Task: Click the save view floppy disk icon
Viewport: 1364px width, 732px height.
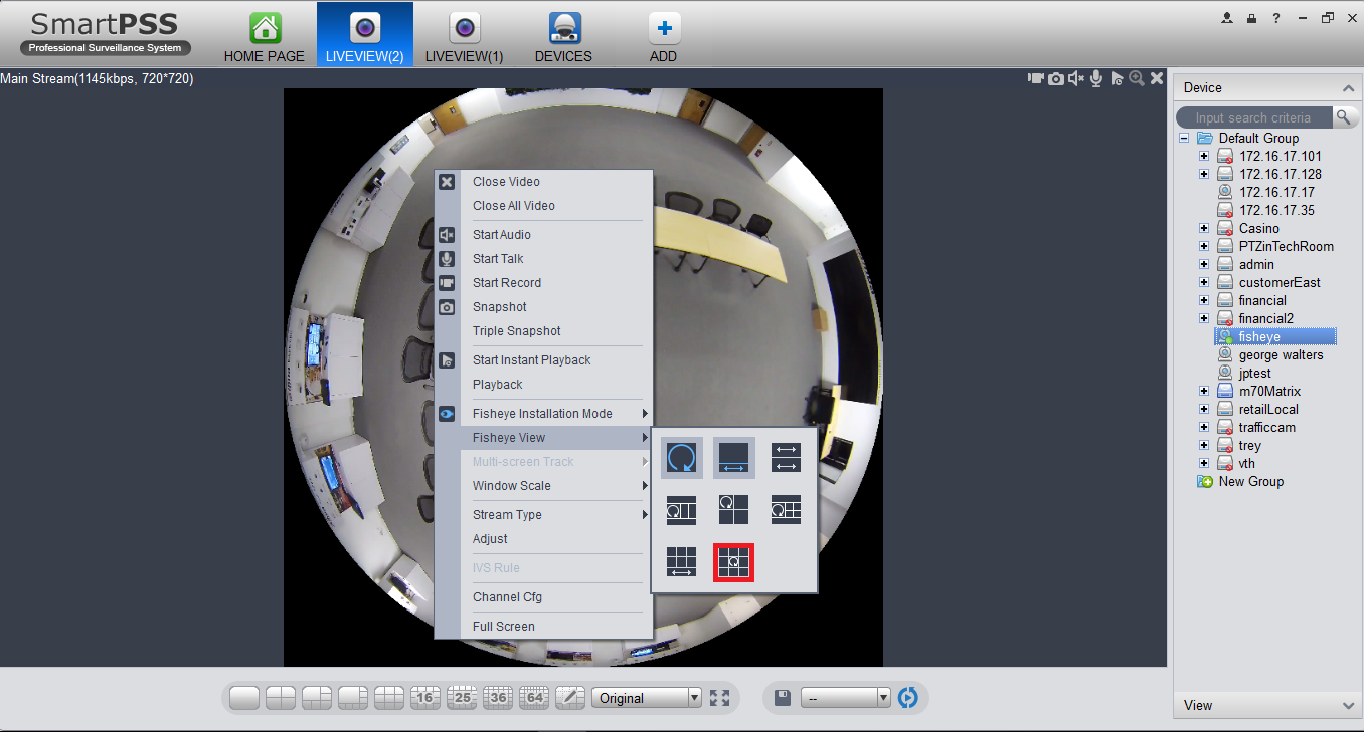Action: [x=783, y=698]
